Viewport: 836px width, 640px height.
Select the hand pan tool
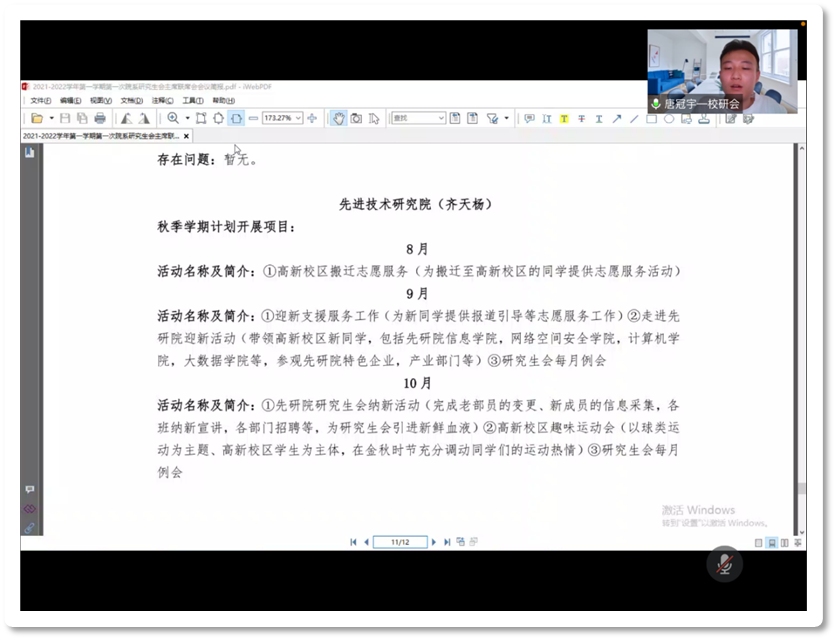tap(339, 118)
